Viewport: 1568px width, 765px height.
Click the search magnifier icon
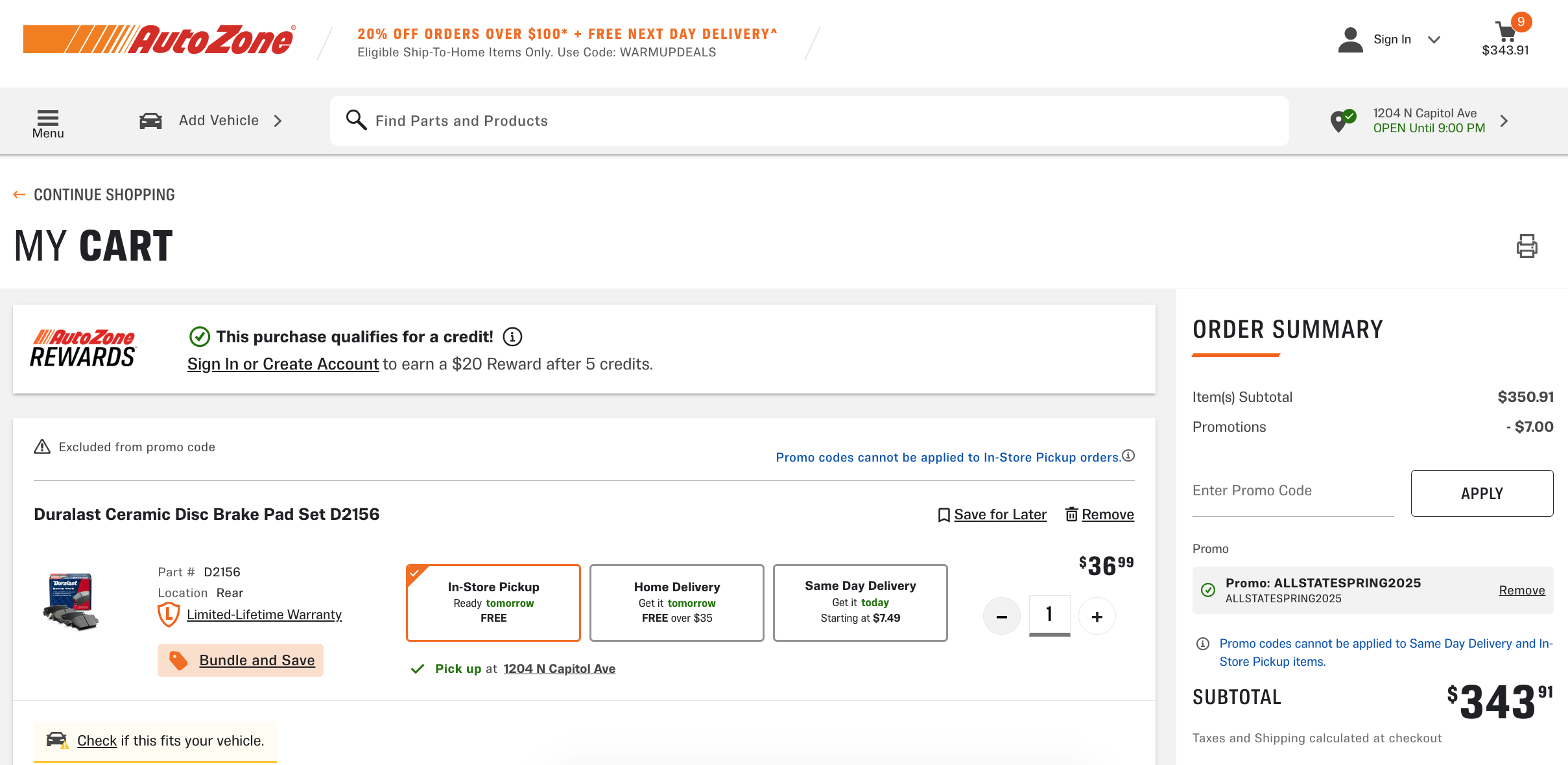pos(356,120)
